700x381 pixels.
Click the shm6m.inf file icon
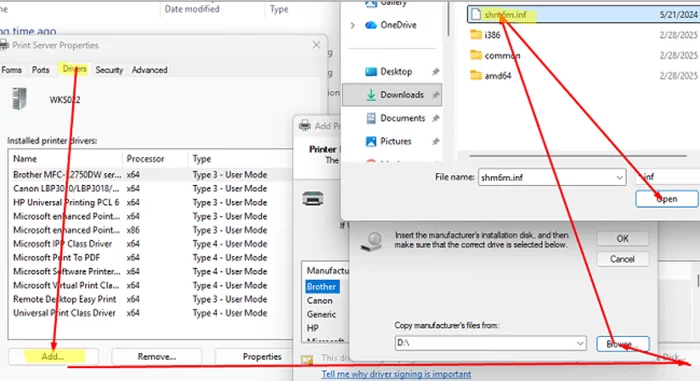[476, 15]
